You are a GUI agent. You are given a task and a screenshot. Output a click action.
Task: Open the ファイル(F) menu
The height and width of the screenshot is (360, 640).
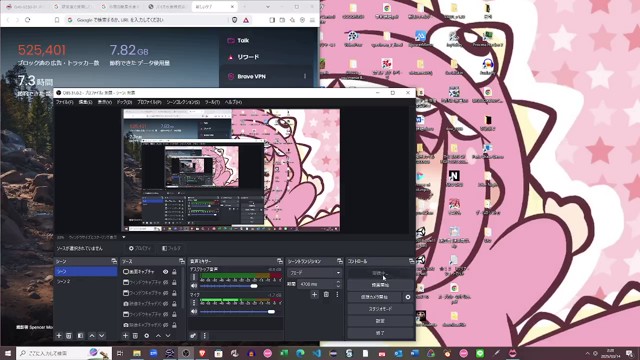pos(64,102)
